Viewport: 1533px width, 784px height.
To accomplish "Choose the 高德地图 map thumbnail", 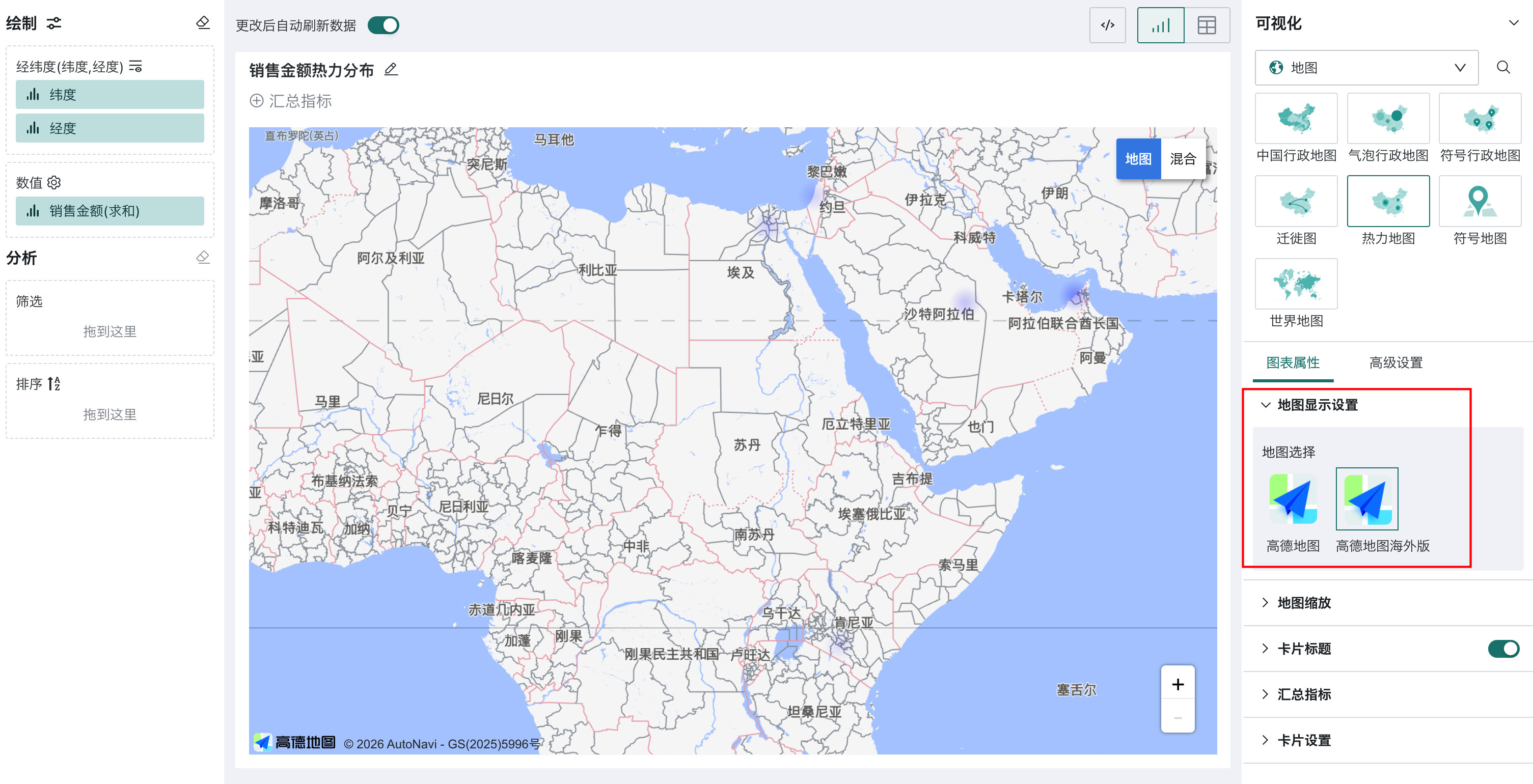I will [x=1293, y=498].
